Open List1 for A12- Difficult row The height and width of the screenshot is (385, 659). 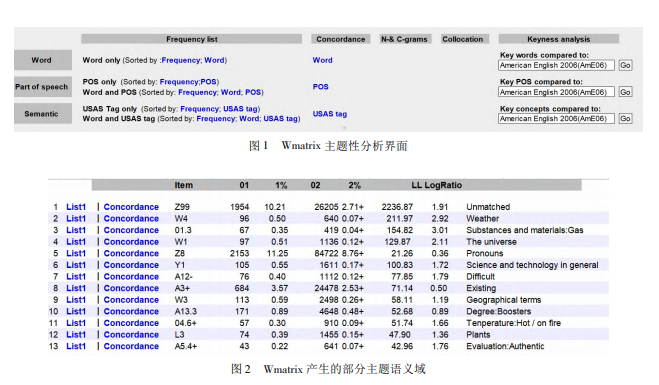tap(76, 277)
